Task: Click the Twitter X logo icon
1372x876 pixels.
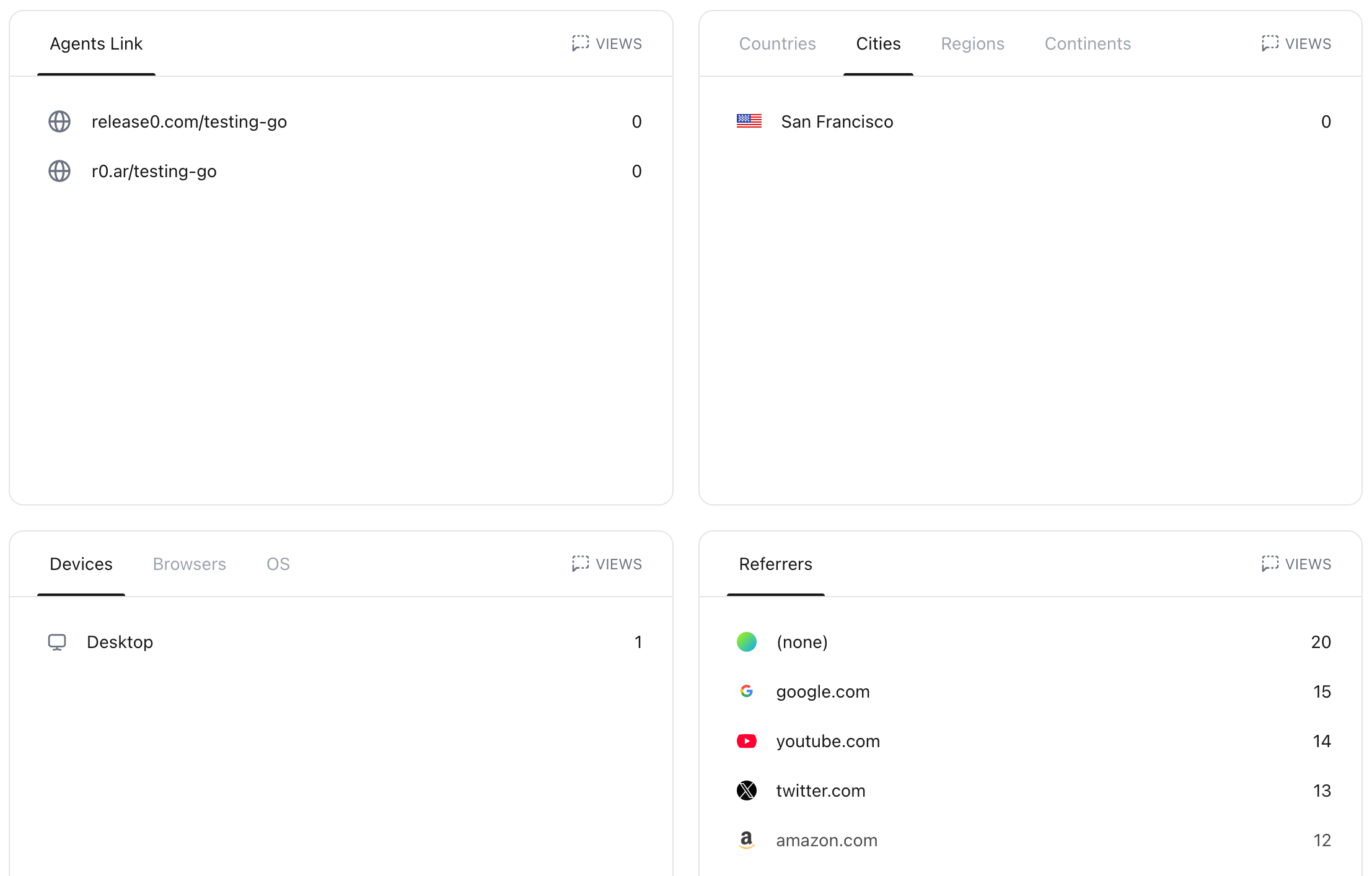Action: 747,791
